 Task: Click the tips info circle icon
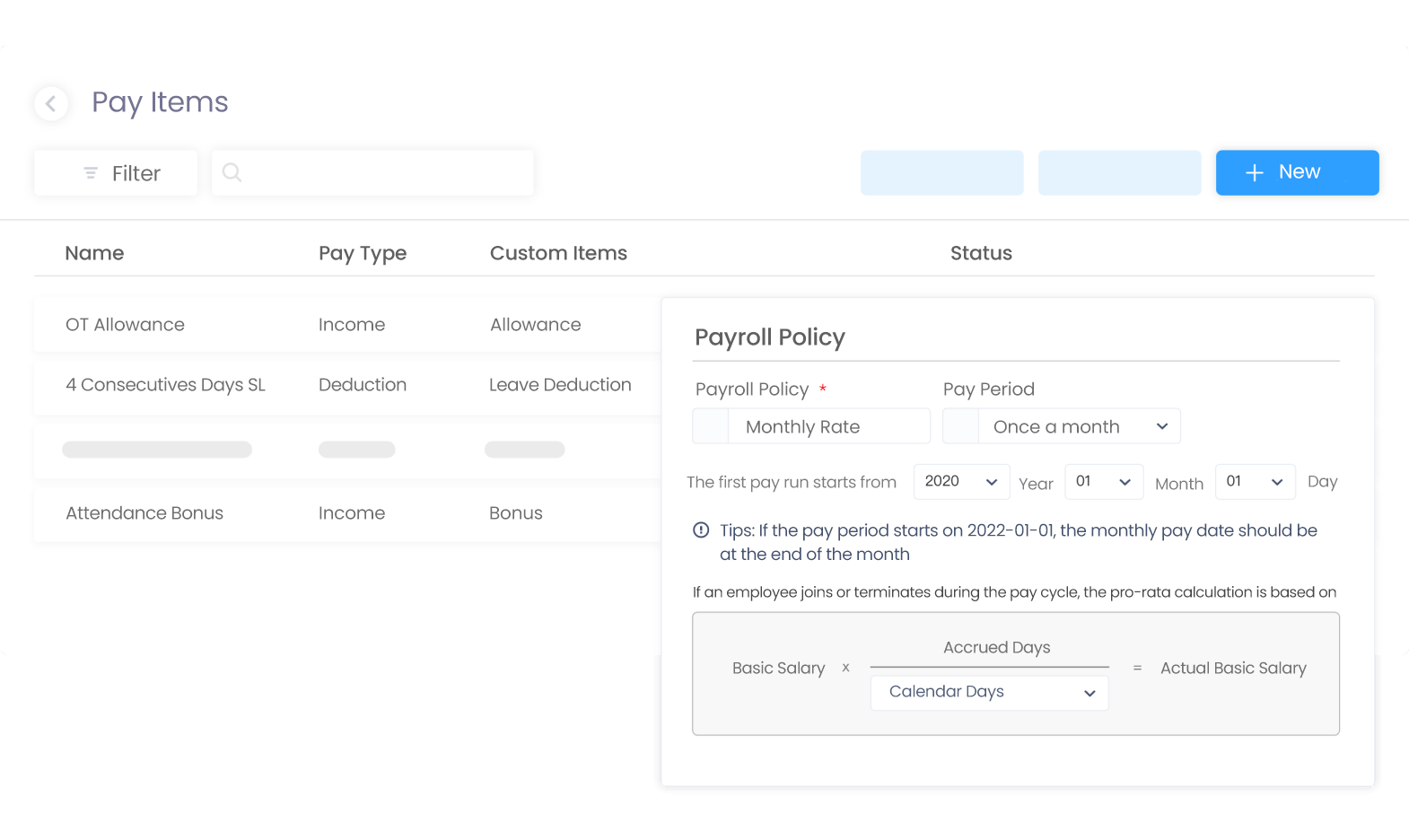pos(701,530)
